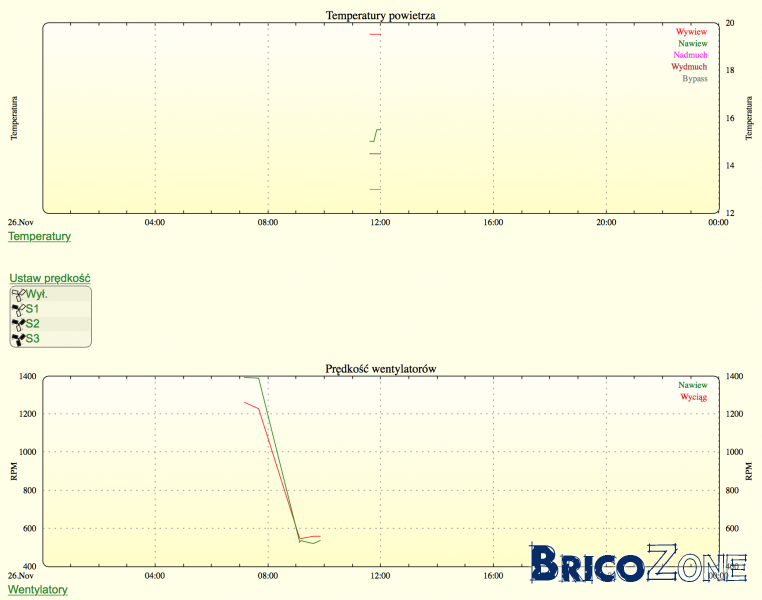The height and width of the screenshot is (600, 762).
Task: Click the Nawiew legend in fan speed chart
Action: click(693, 385)
